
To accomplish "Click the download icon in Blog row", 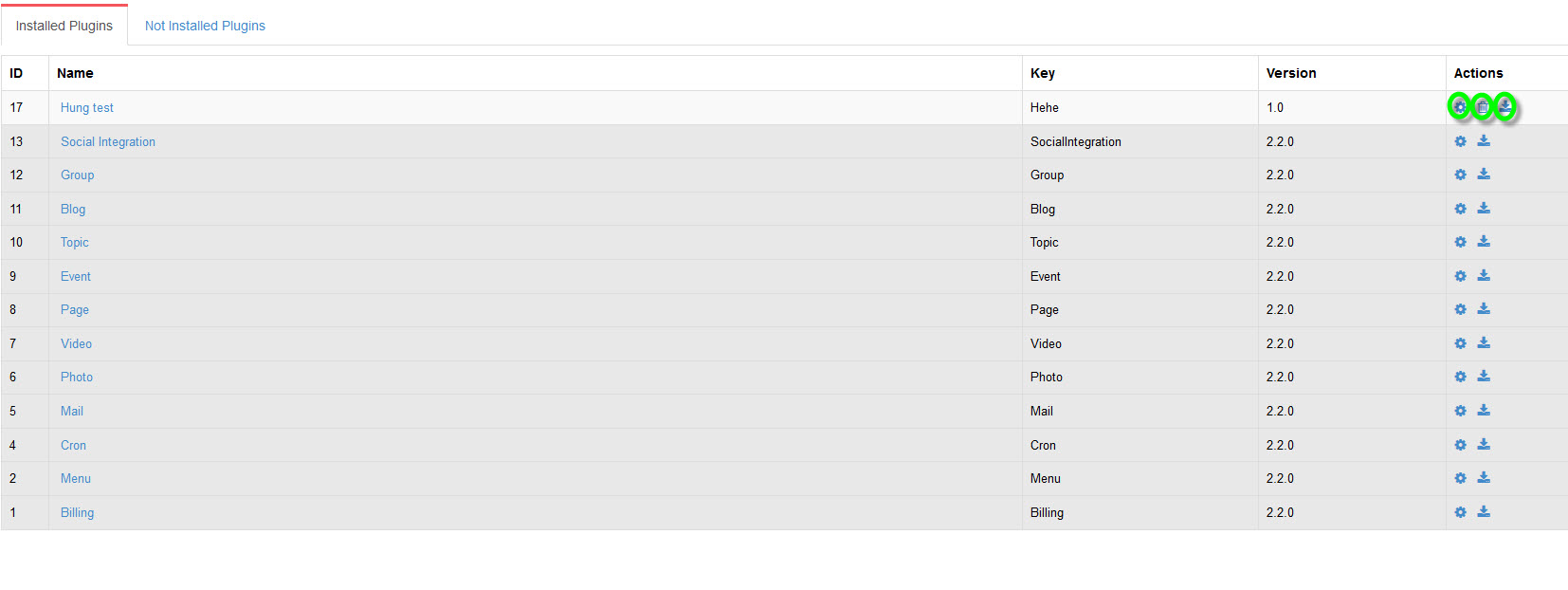I will [x=1484, y=209].
